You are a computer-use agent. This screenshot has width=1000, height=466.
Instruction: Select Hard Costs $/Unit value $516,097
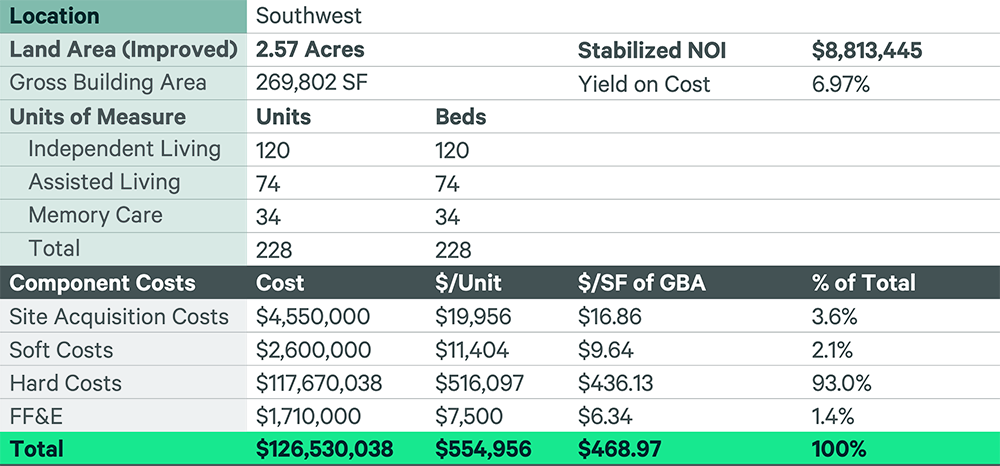(480, 383)
